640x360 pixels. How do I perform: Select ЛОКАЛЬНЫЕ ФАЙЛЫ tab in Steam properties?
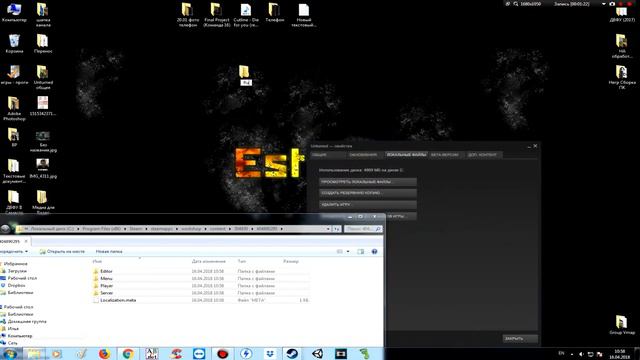[406, 155]
